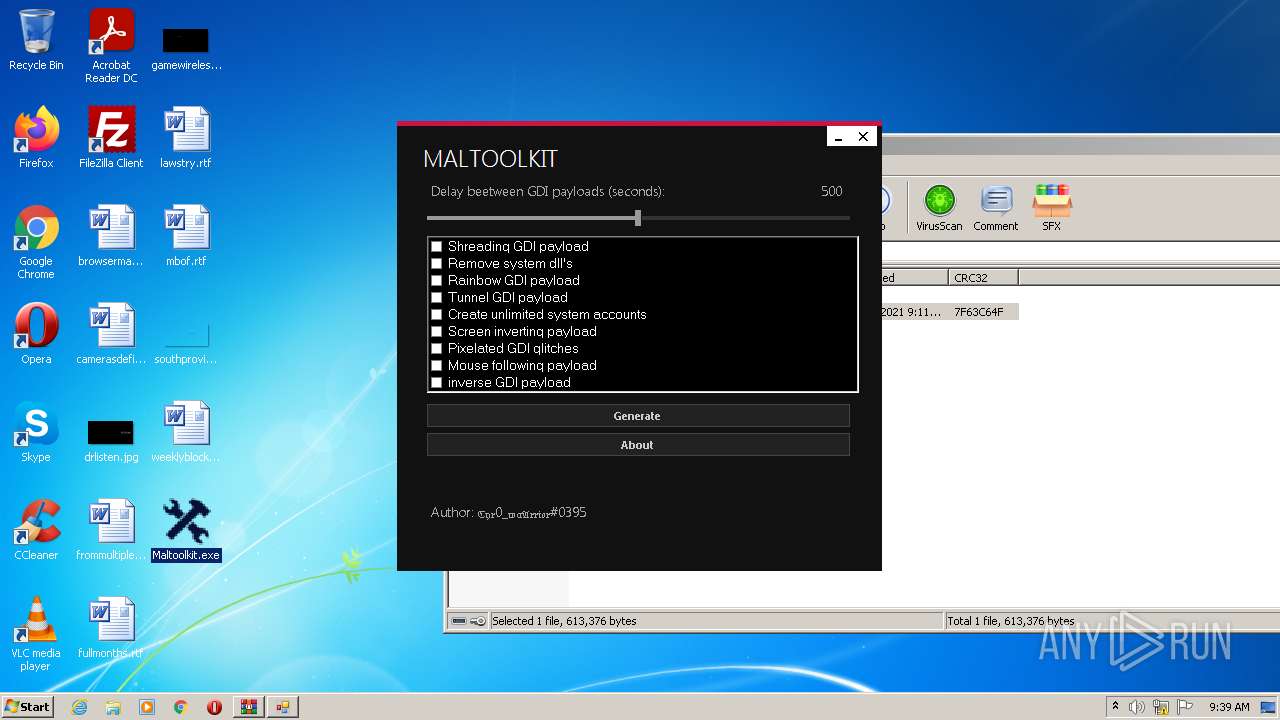Open Opera from the taskbar
This screenshot has width=1280, height=720.
tap(214, 707)
